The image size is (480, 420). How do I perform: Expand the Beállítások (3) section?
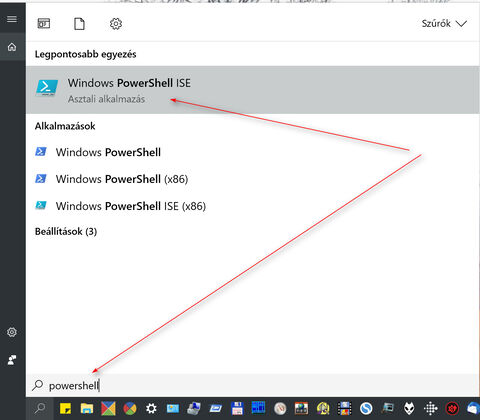coord(66,231)
